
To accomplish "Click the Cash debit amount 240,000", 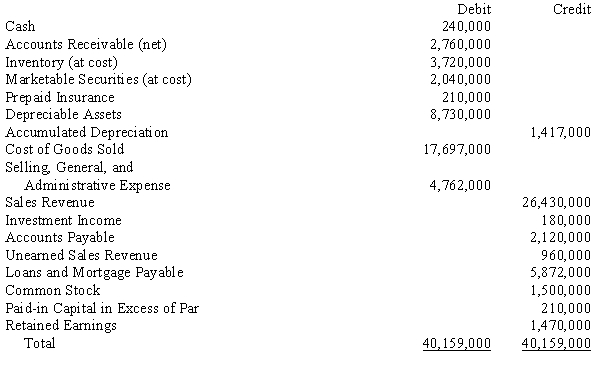I will coord(466,26).
